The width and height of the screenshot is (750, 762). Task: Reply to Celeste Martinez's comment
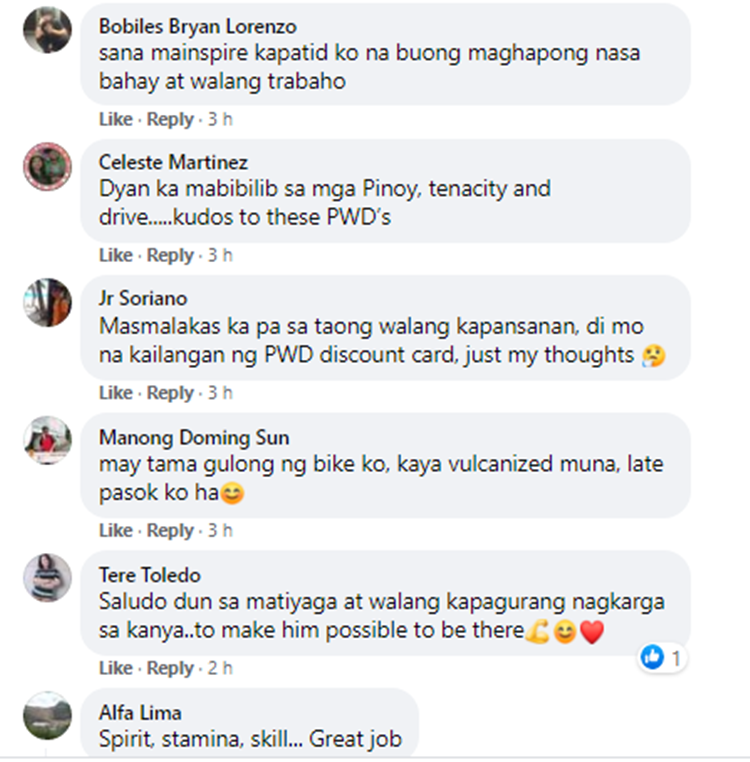coord(170,255)
